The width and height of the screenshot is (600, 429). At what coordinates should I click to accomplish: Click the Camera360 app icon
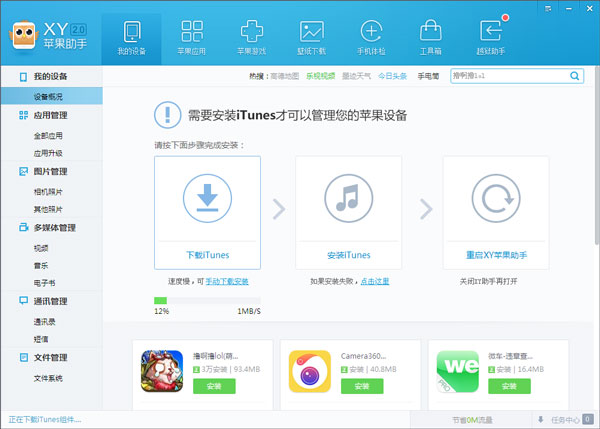coord(310,371)
